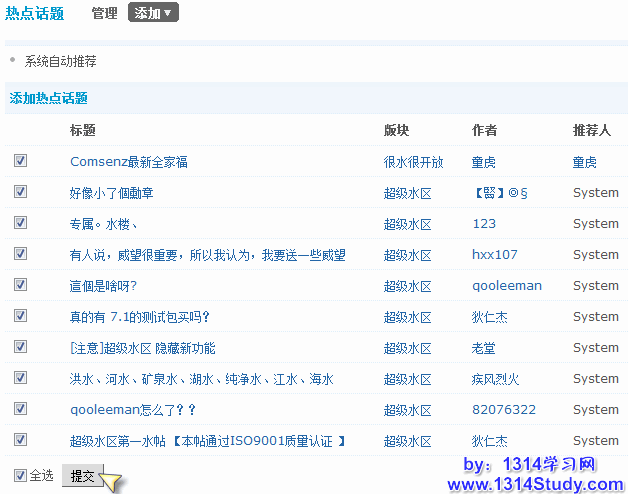Viewport: 628px width, 494px height.
Task: Open topic 真的有 7.1的测试包买吗?
Action: 139,317
